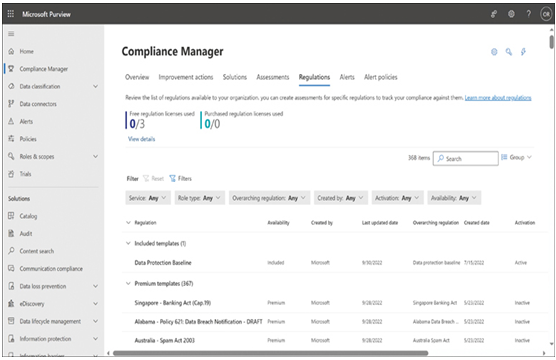Switch to the Assessments tab
This screenshot has height=360, width=556.
click(x=273, y=77)
